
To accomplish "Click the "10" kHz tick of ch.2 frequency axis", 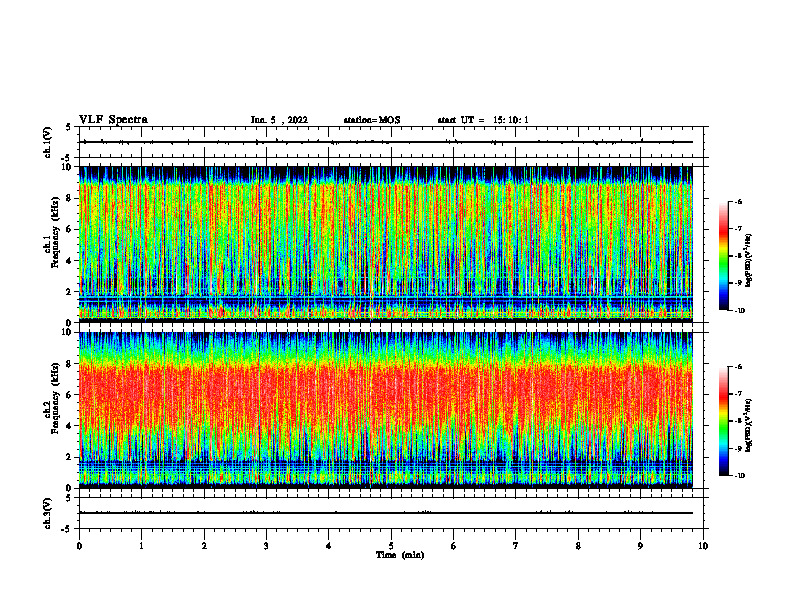I will [67, 332].
